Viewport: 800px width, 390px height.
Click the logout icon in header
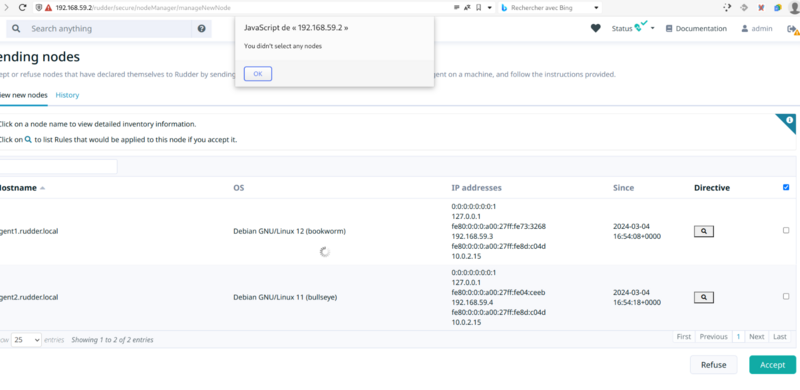click(792, 30)
